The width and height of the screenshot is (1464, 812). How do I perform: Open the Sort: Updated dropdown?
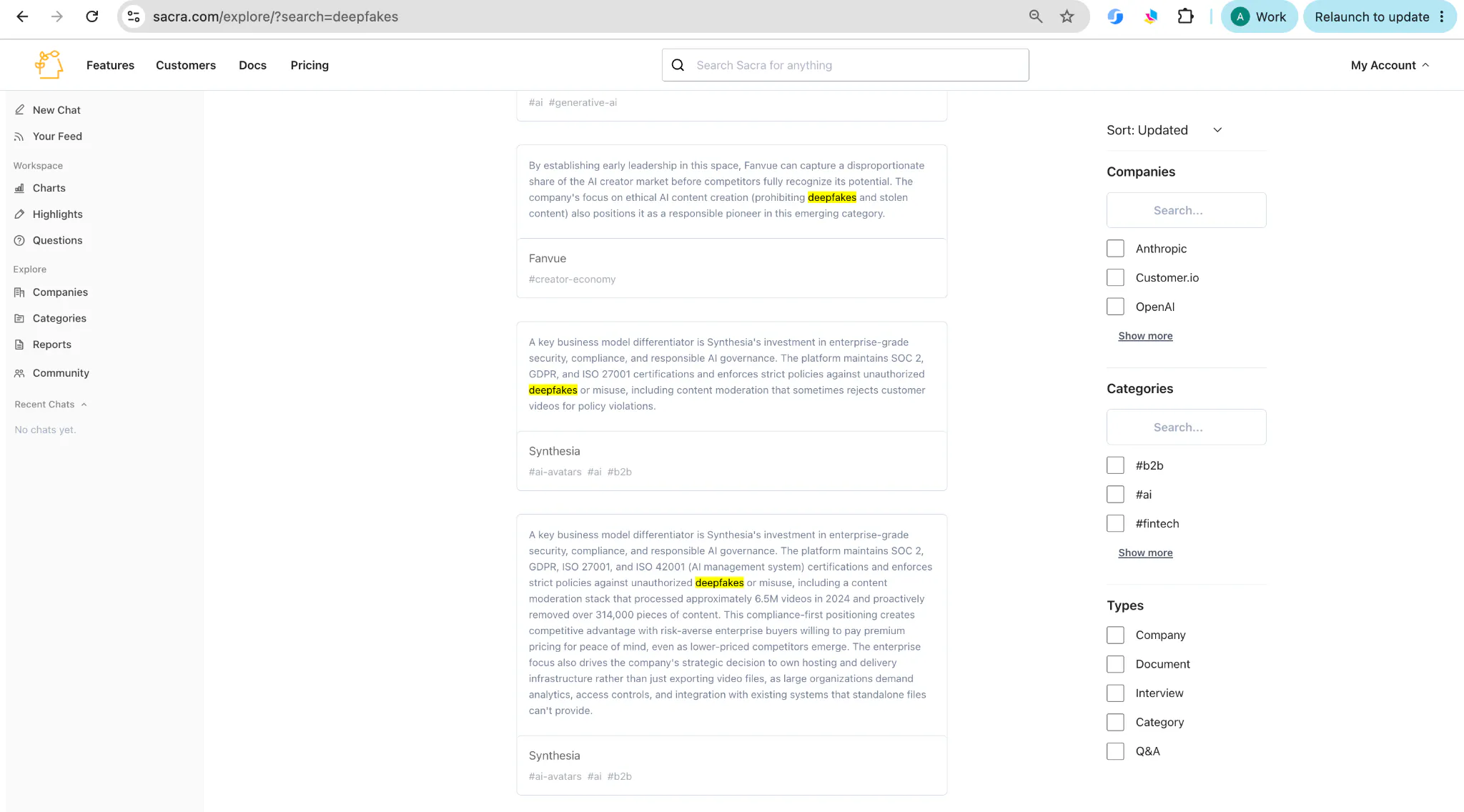tap(1164, 130)
